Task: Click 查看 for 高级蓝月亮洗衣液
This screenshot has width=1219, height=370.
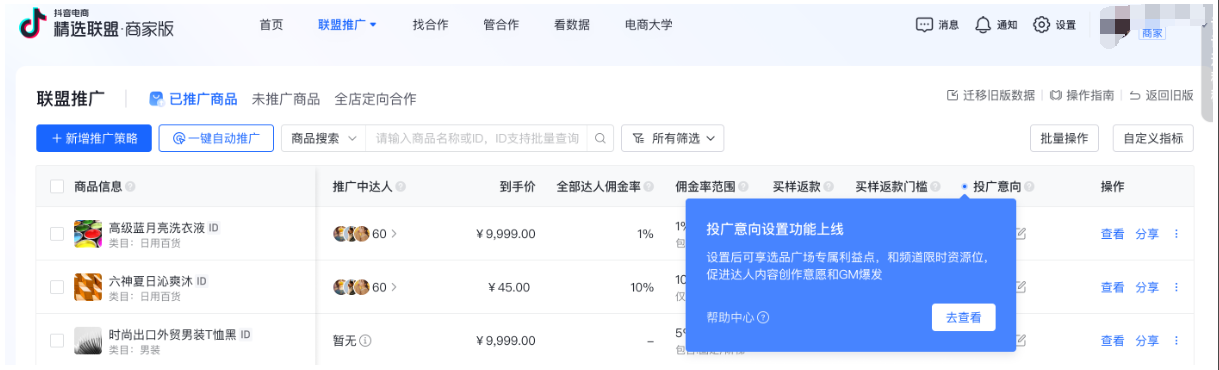Action: pyautogui.click(x=1112, y=233)
